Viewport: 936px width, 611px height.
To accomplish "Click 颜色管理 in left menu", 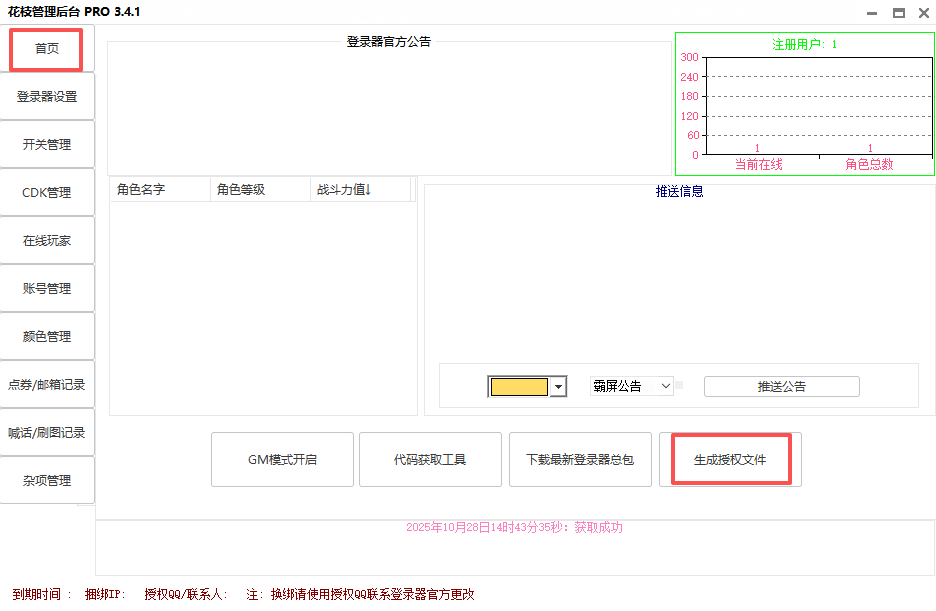I will click(47, 337).
